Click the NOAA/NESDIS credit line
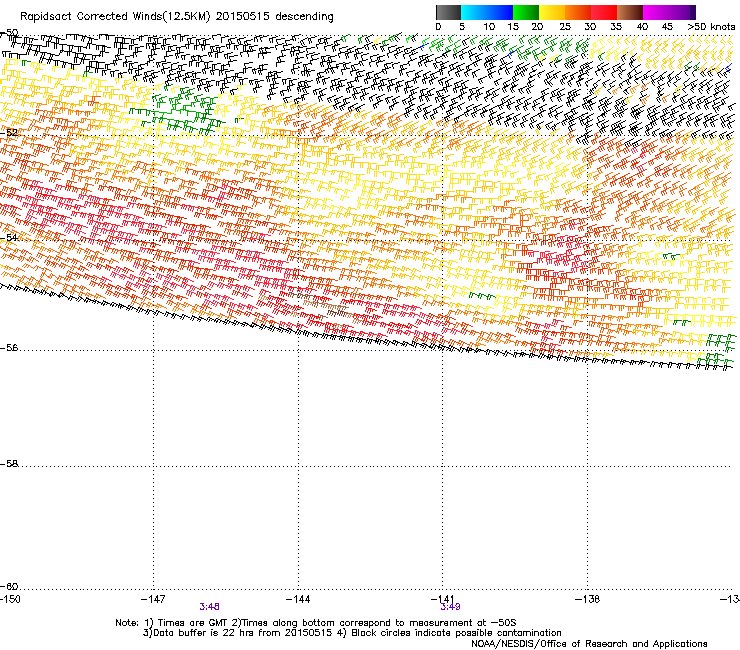740x650 pixels. [589, 643]
